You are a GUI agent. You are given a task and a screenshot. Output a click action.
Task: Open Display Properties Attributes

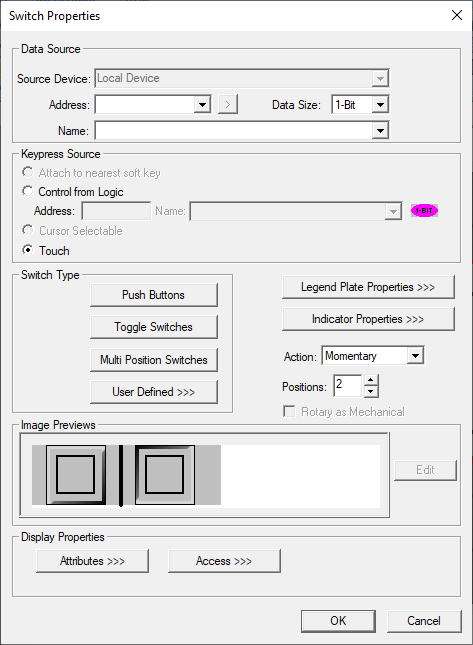(93, 561)
